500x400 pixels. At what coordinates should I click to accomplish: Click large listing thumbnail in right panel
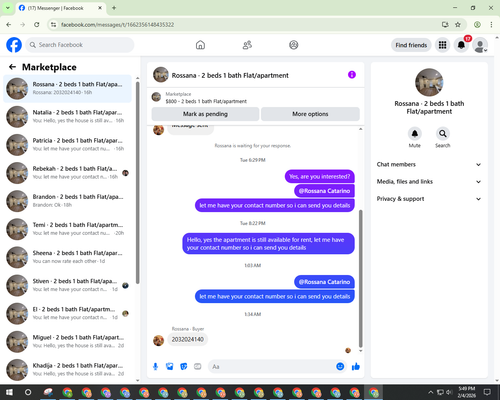click(429, 82)
